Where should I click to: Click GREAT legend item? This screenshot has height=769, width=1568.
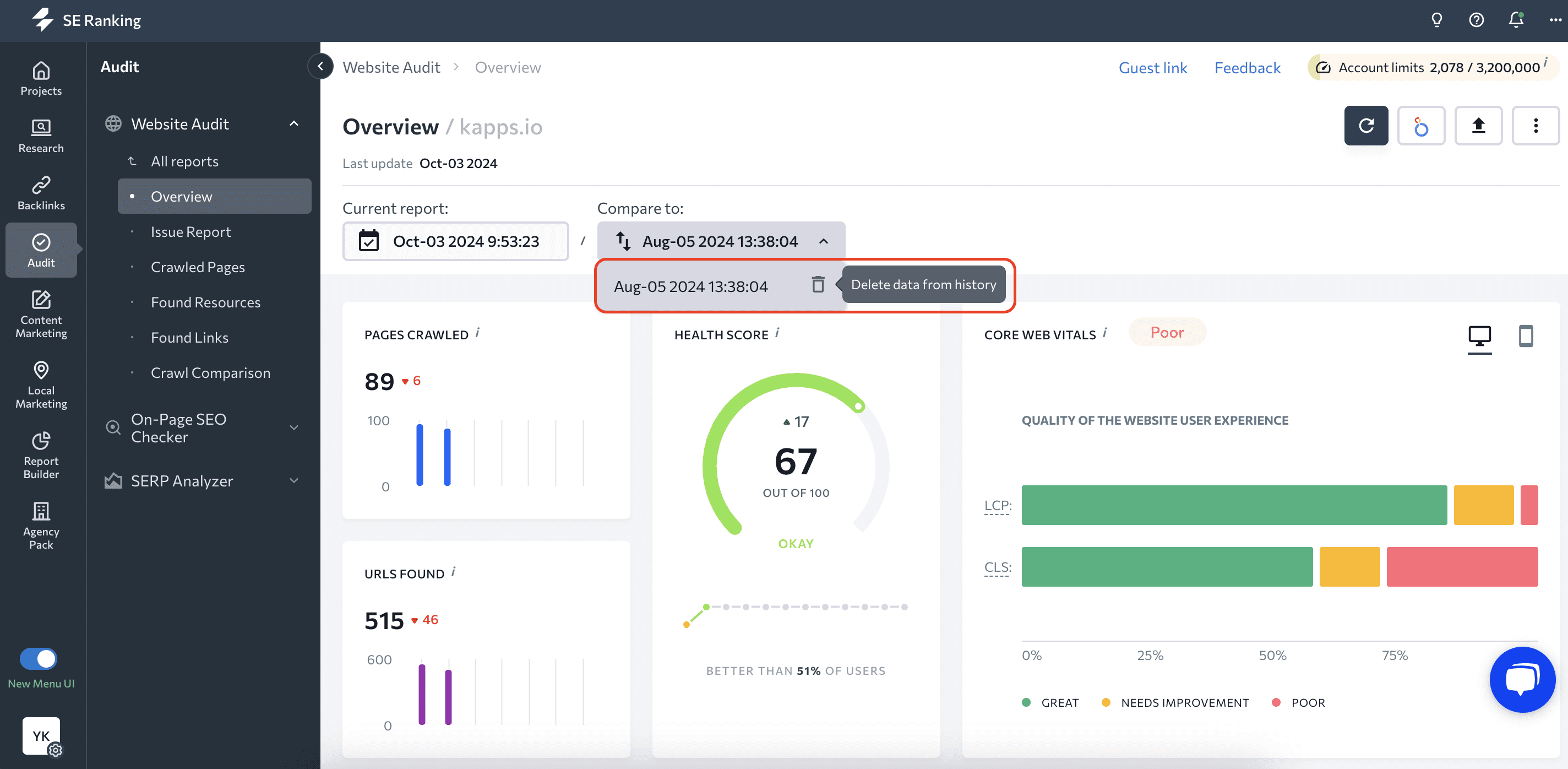click(x=1050, y=703)
